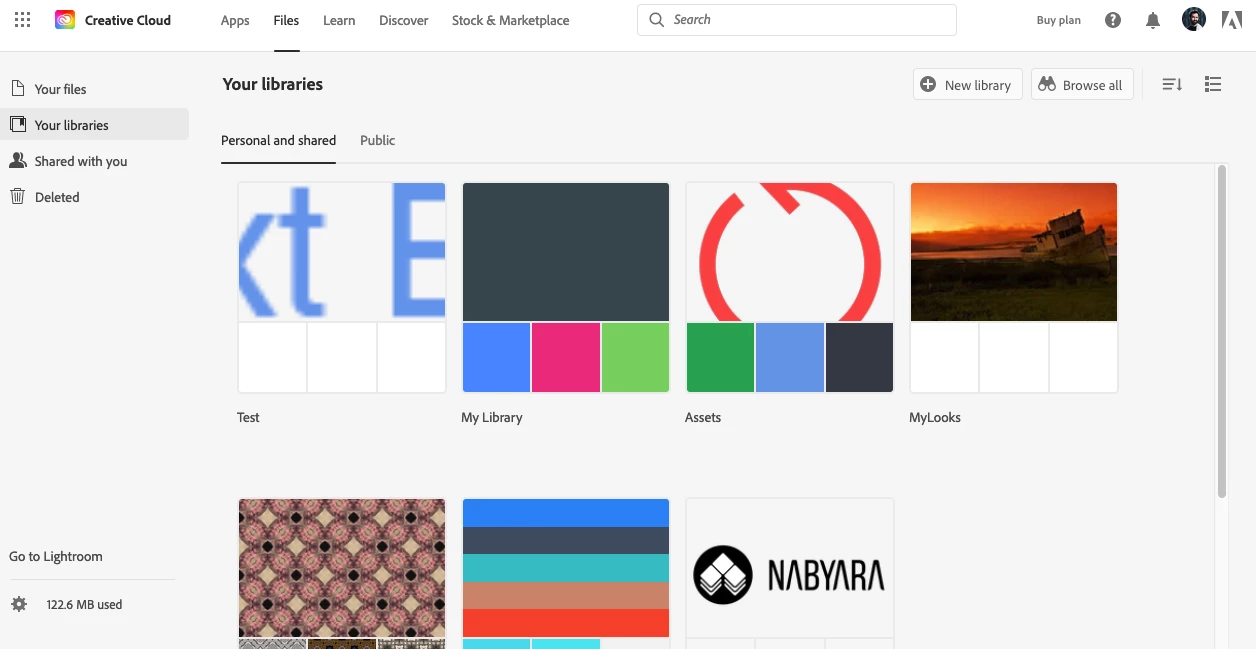Click the New library button
The height and width of the screenshot is (649, 1256).
pos(967,85)
